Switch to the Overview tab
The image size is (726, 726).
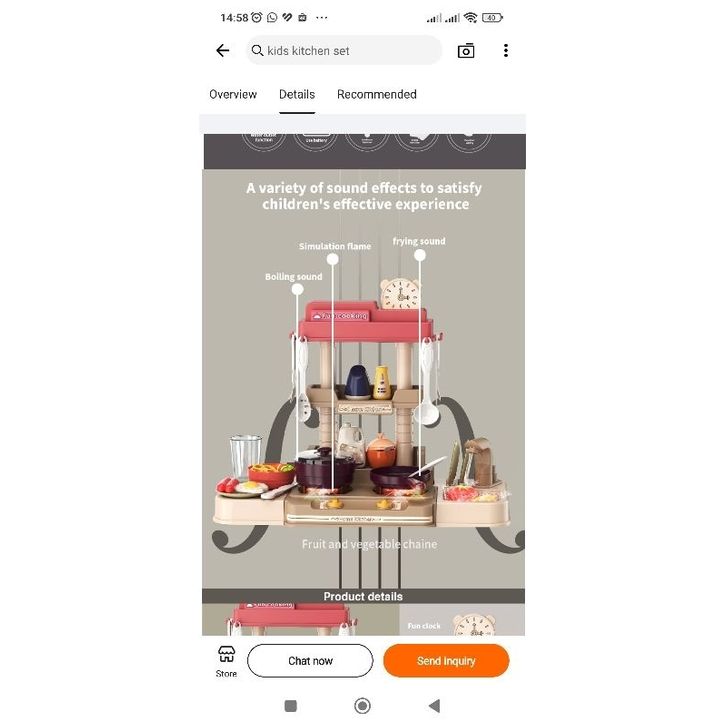pyautogui.click(x=233, y=94)
